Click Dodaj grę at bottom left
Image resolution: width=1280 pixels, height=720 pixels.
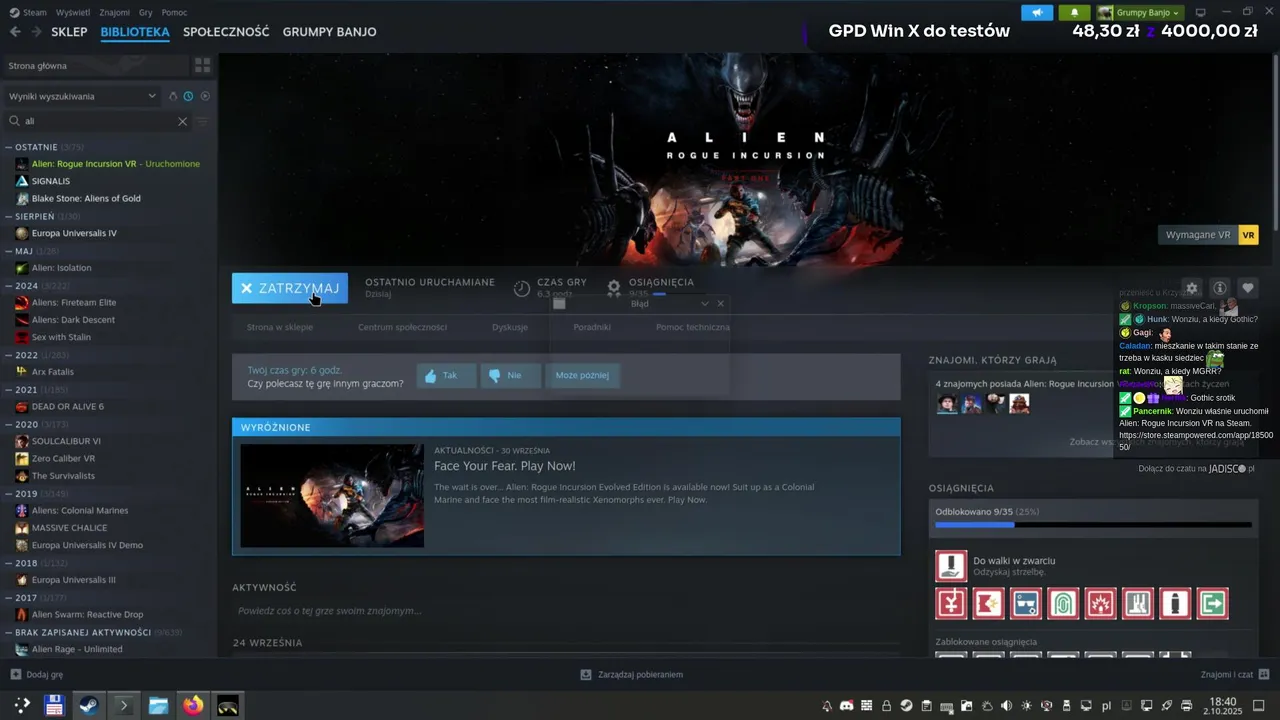coord(36,675)
